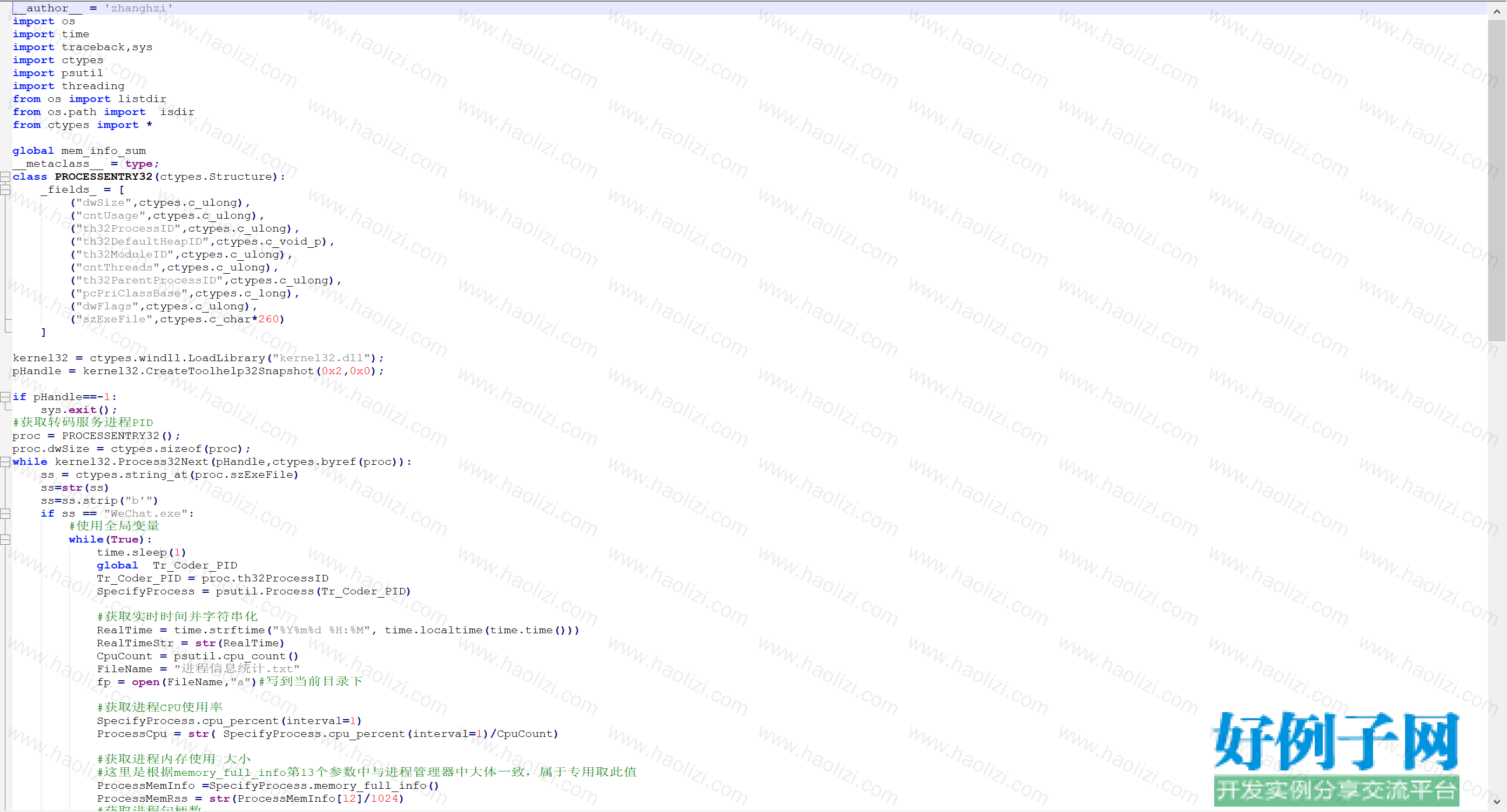The width and height of the screenshot is (1507, 812).
Task: Click 'global mem_info_sum' line
Action: [79, 151]
